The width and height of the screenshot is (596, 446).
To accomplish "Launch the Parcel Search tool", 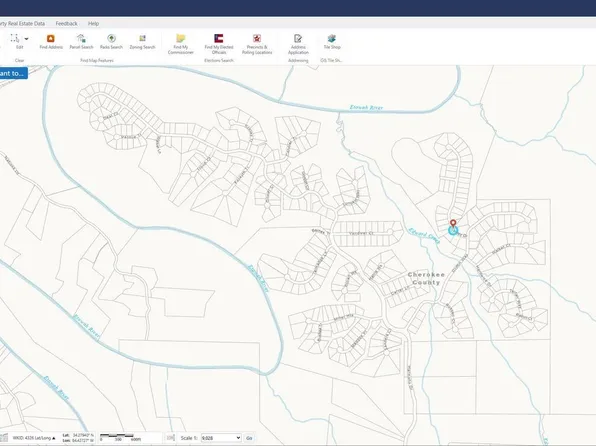I will tap(81, 41).
